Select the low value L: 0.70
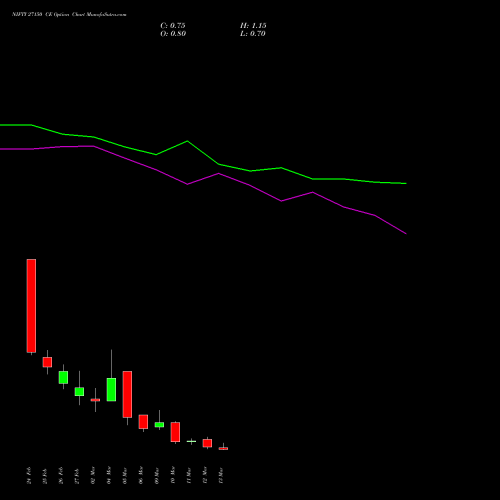The width and height of the screenshot is (500, 500). click(253, 34)
